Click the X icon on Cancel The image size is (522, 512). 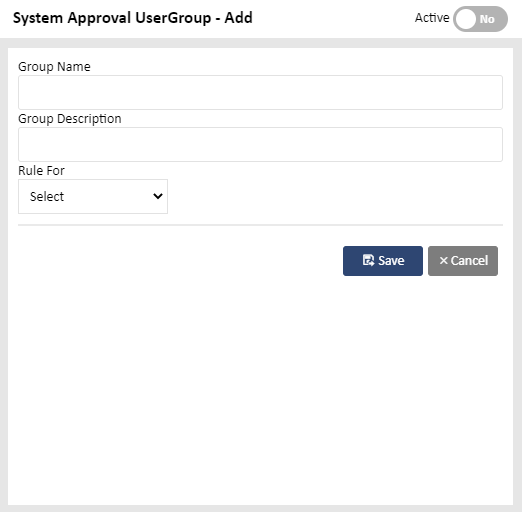pos(443,260)
